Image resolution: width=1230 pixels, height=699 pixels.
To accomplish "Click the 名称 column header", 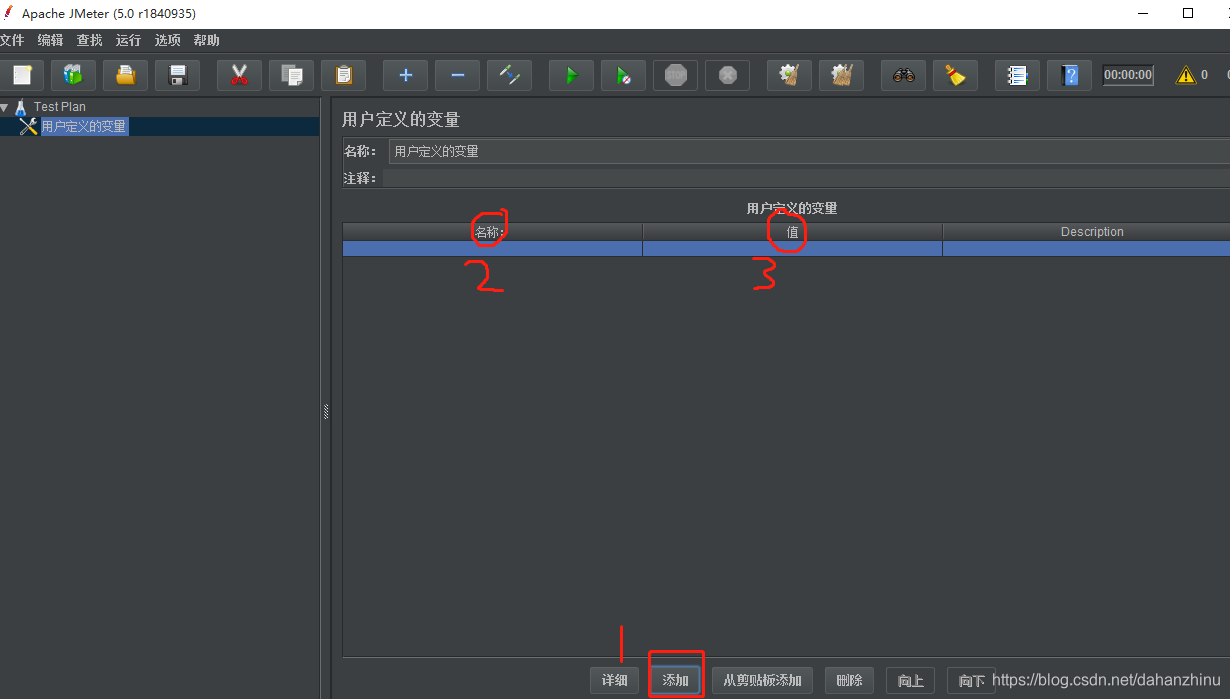I will click(x=492, y=232).
